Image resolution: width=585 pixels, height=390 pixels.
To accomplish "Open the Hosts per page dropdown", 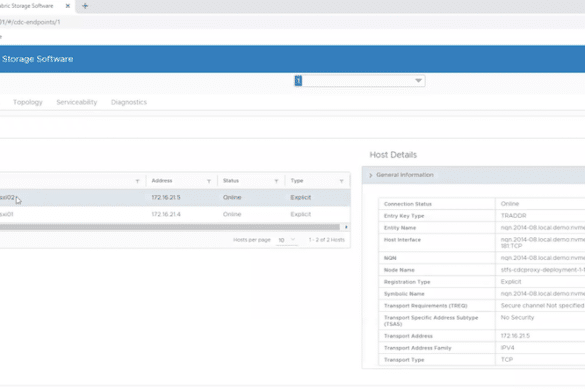I will pos(287,240).
